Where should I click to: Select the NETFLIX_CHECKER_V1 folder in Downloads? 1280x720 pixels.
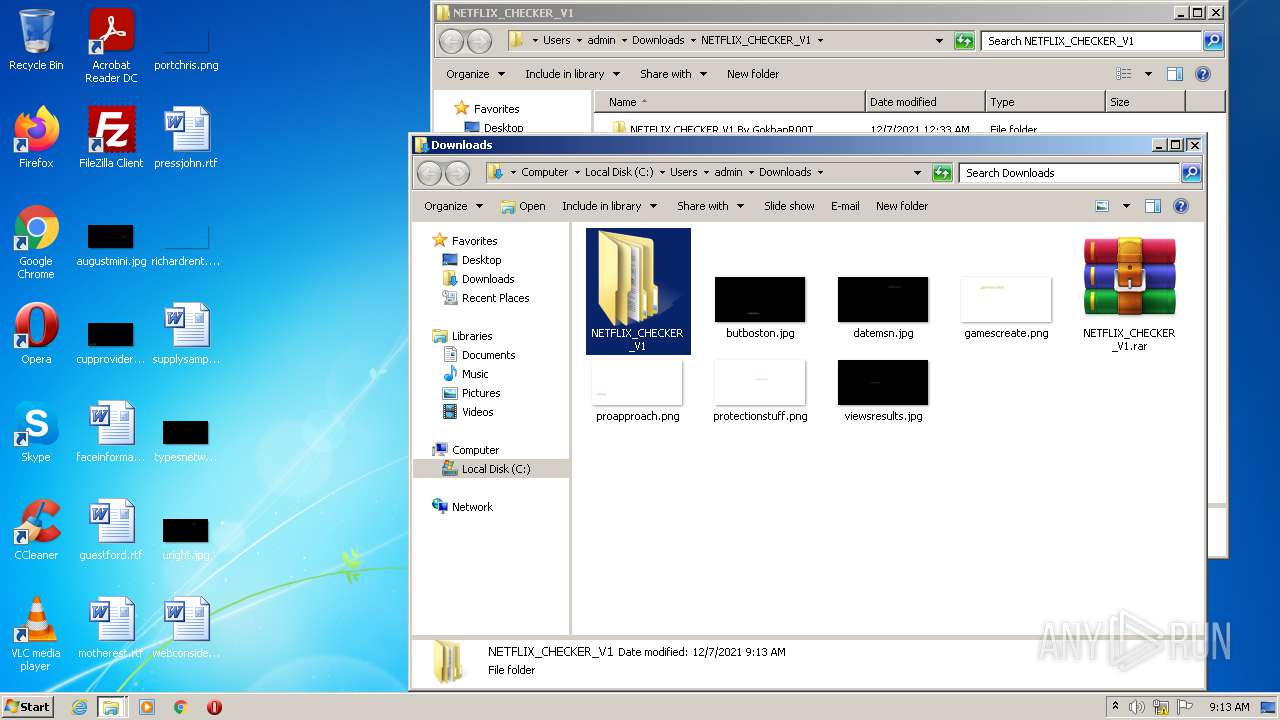[638, 291]
